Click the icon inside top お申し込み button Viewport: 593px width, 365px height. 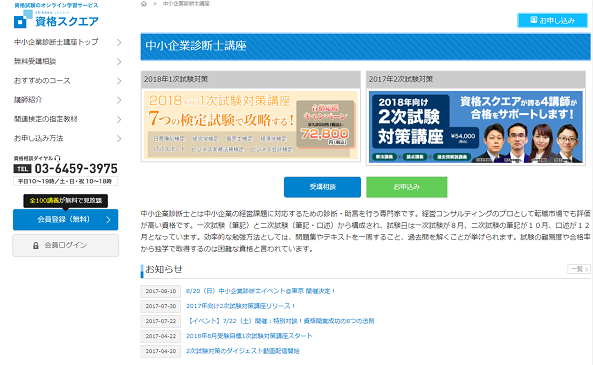[534, 20]
